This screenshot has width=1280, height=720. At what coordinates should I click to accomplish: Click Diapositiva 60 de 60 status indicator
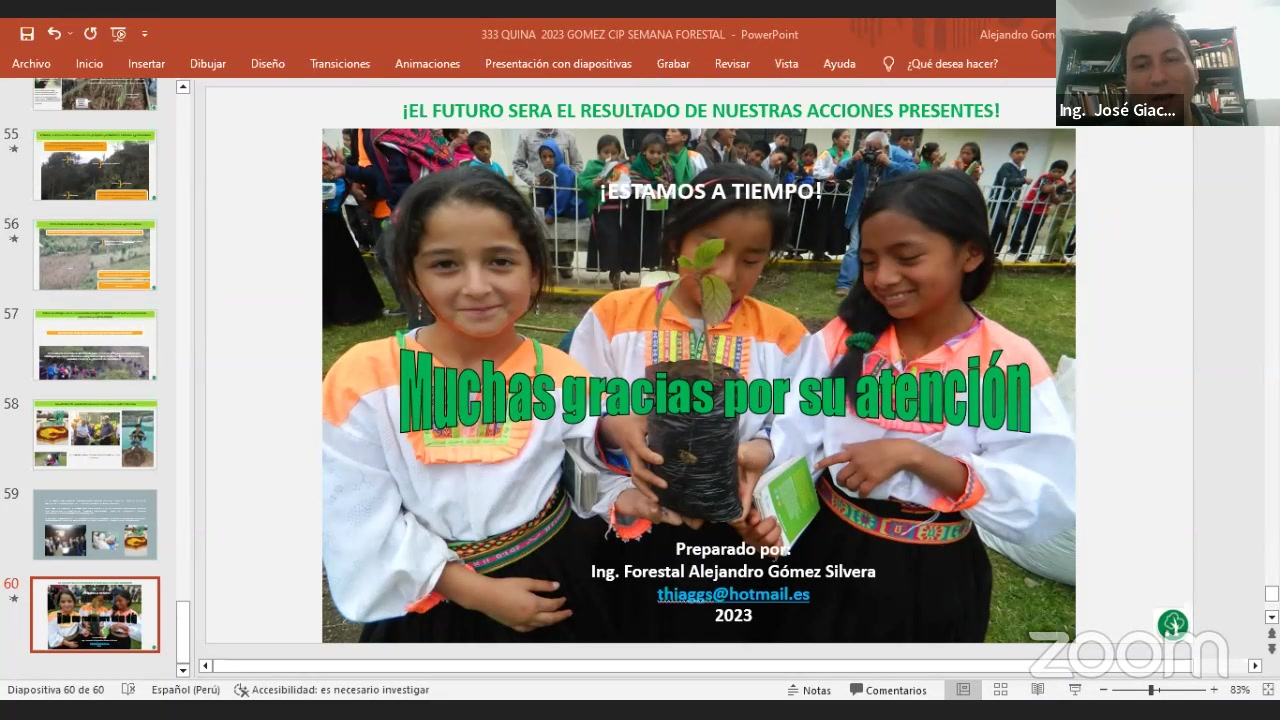[56, 690]
